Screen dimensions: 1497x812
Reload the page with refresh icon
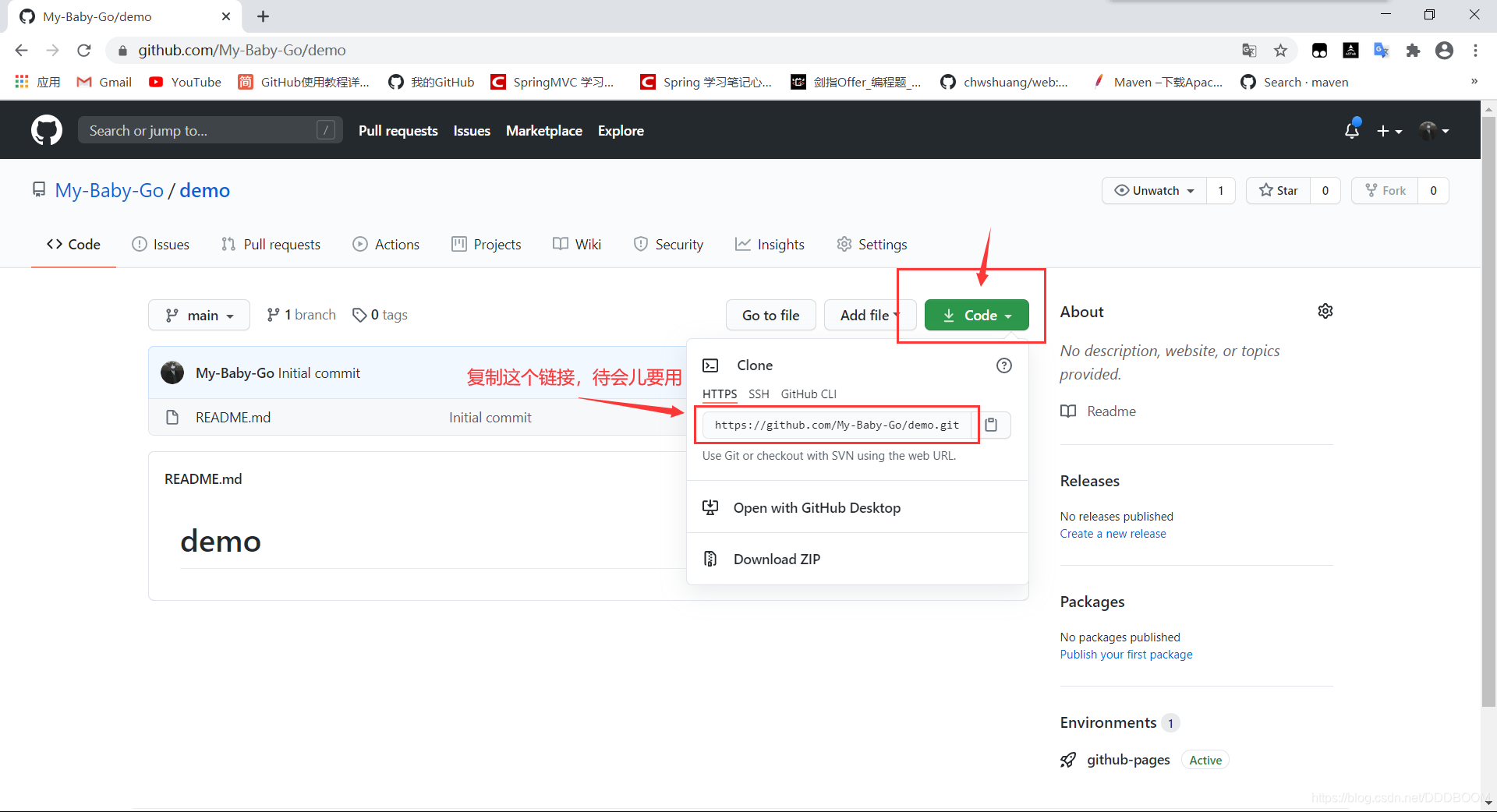(84, 50)
